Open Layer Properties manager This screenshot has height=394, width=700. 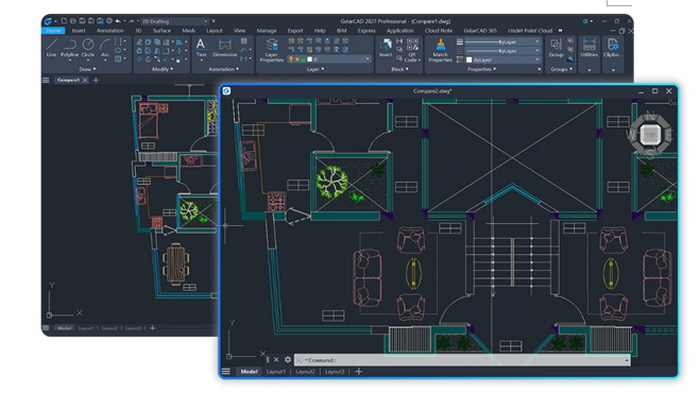[271, 50]
